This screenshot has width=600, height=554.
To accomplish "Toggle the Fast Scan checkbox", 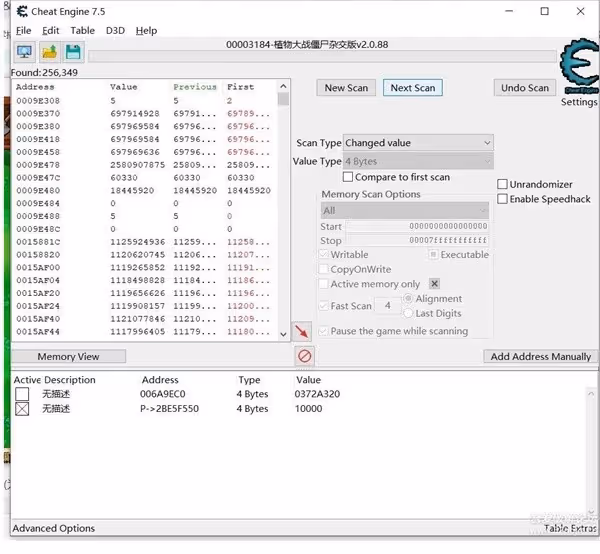I will [324, 306].
